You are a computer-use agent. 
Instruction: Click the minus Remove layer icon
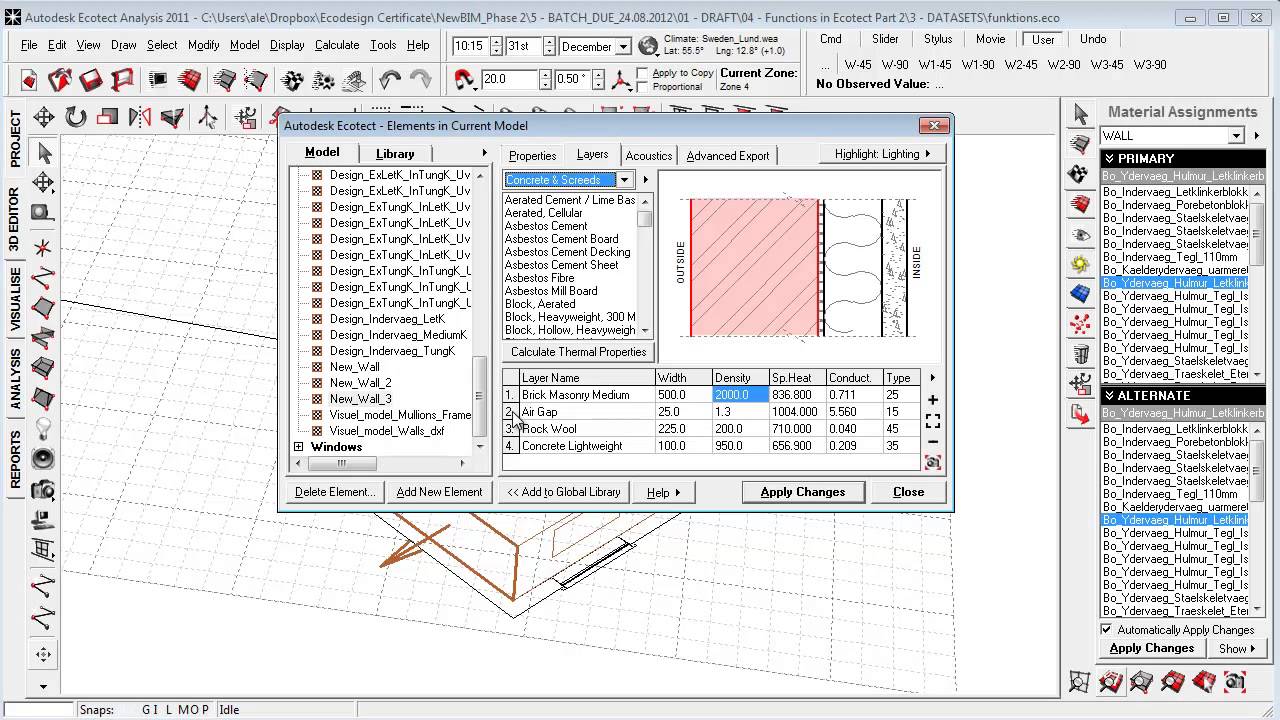[933, 442]
